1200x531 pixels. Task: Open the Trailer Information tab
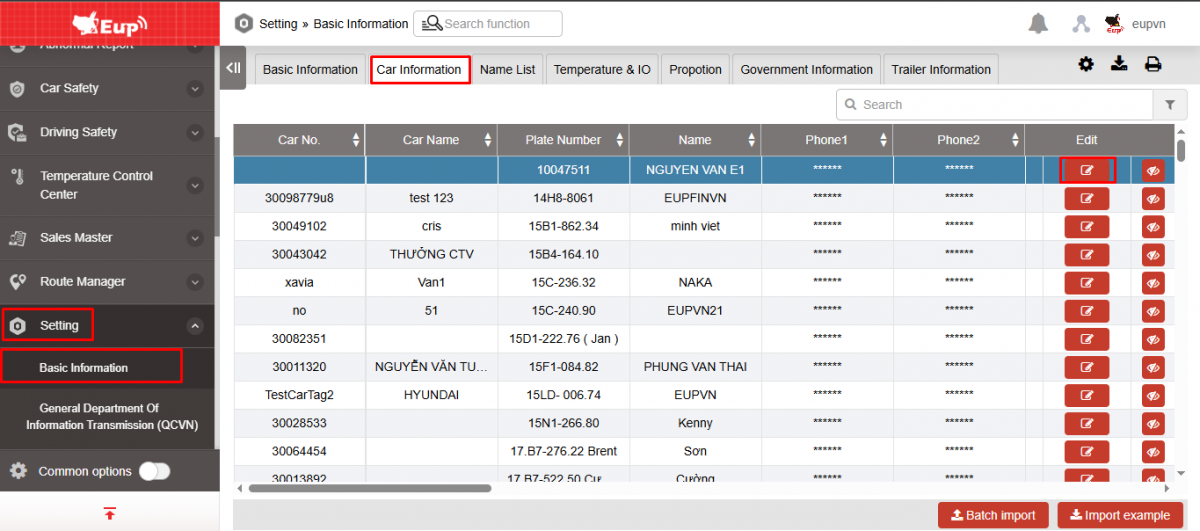[941, 70]
